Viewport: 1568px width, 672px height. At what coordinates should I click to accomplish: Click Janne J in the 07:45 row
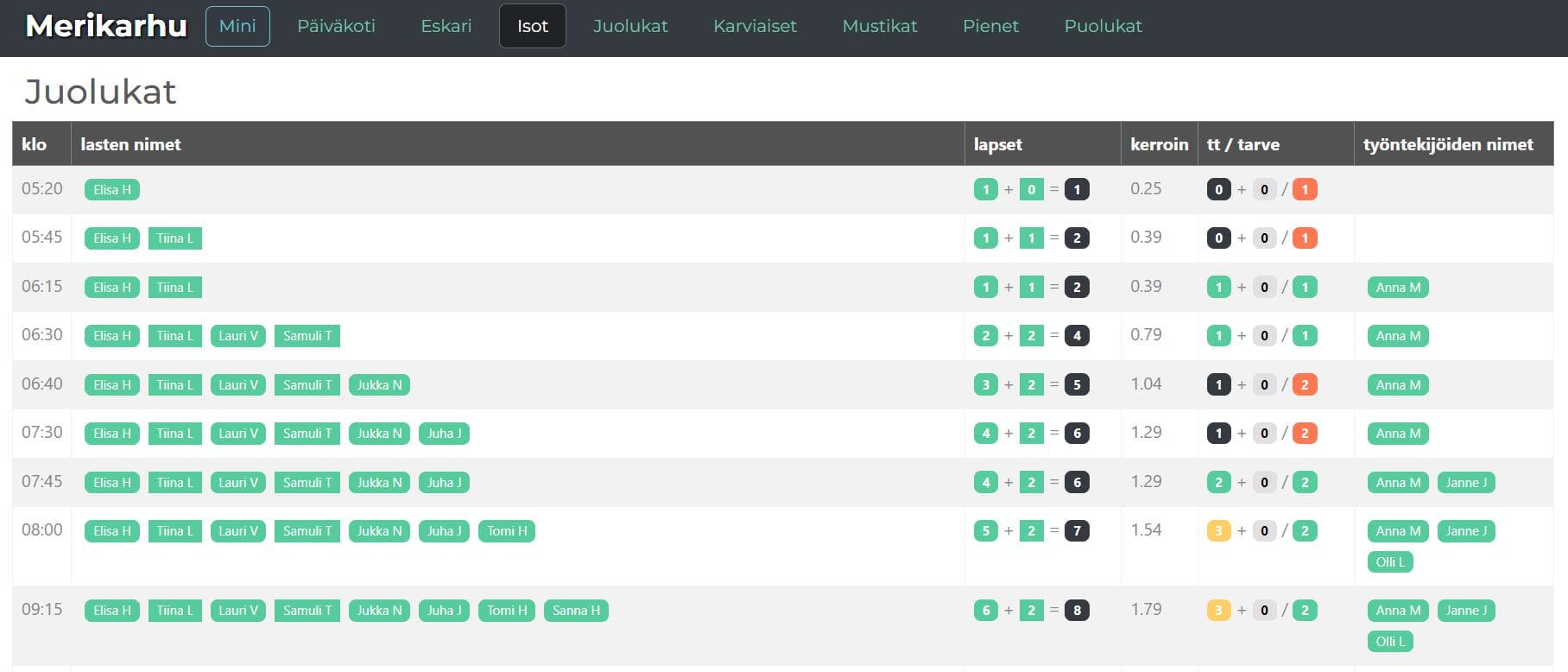pyautogui.click(x=1466, y=483)
